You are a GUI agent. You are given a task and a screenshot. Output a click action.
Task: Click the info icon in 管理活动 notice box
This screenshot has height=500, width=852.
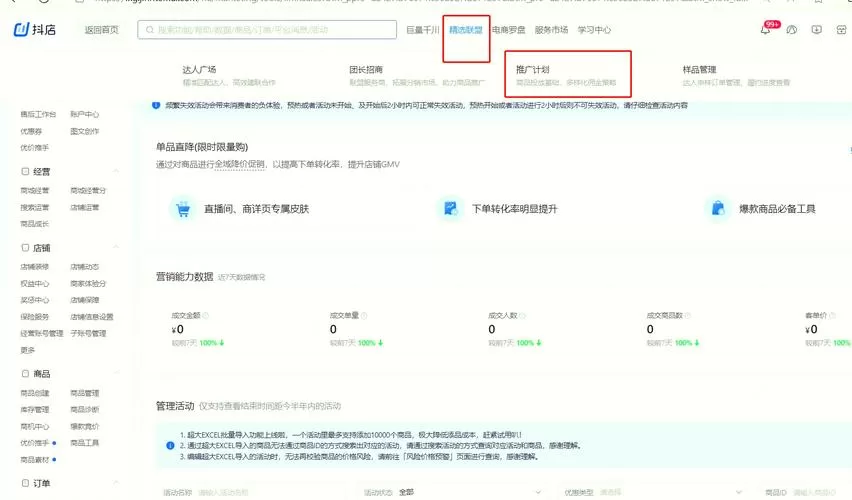(x=170, y=446)
